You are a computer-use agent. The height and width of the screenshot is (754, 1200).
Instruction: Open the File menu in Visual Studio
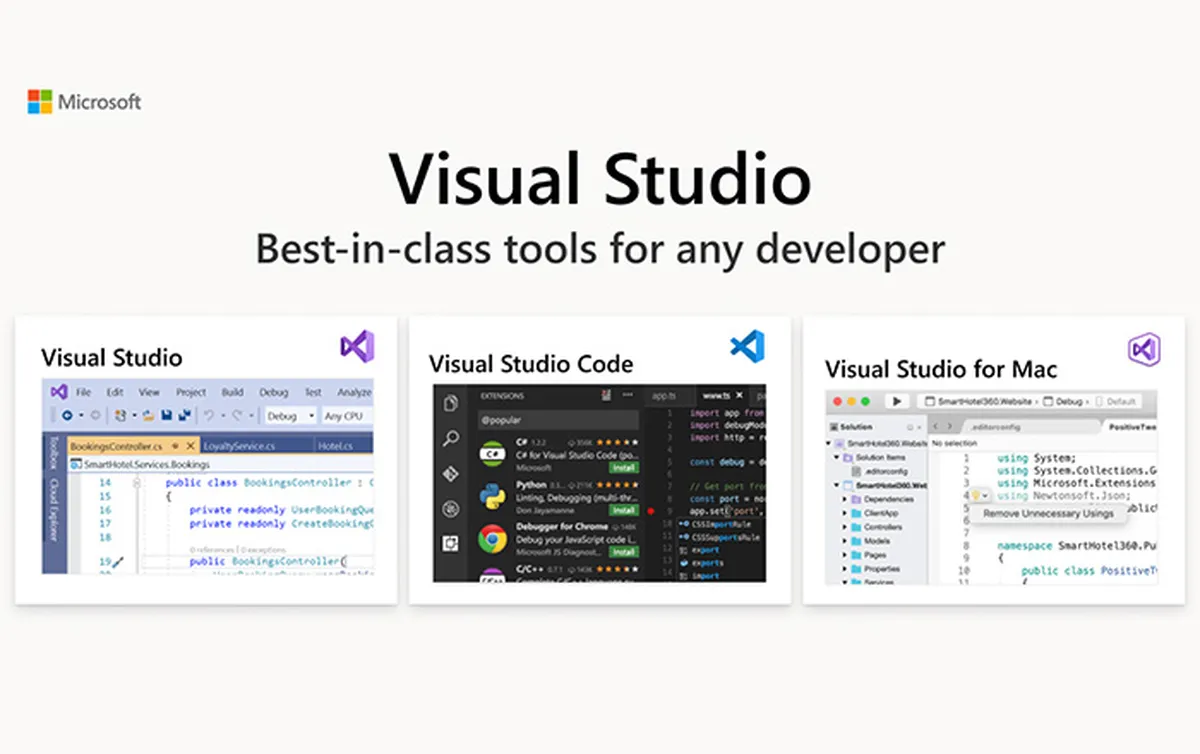click(84, 392)
